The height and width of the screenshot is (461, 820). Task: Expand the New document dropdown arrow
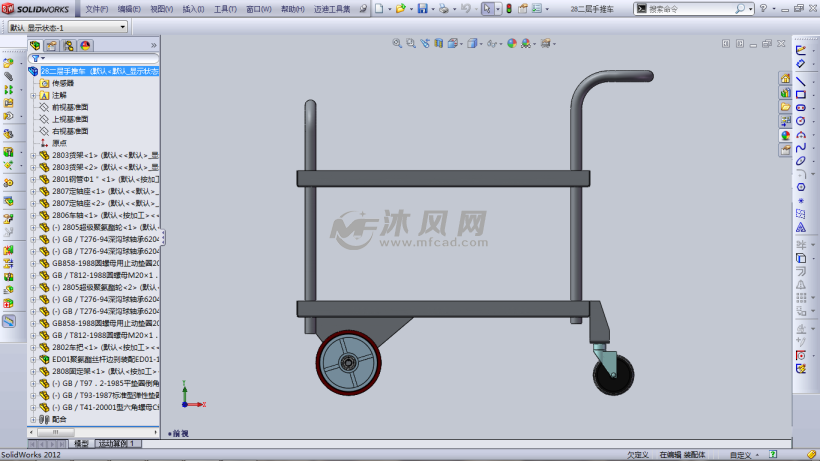(389, 9)
